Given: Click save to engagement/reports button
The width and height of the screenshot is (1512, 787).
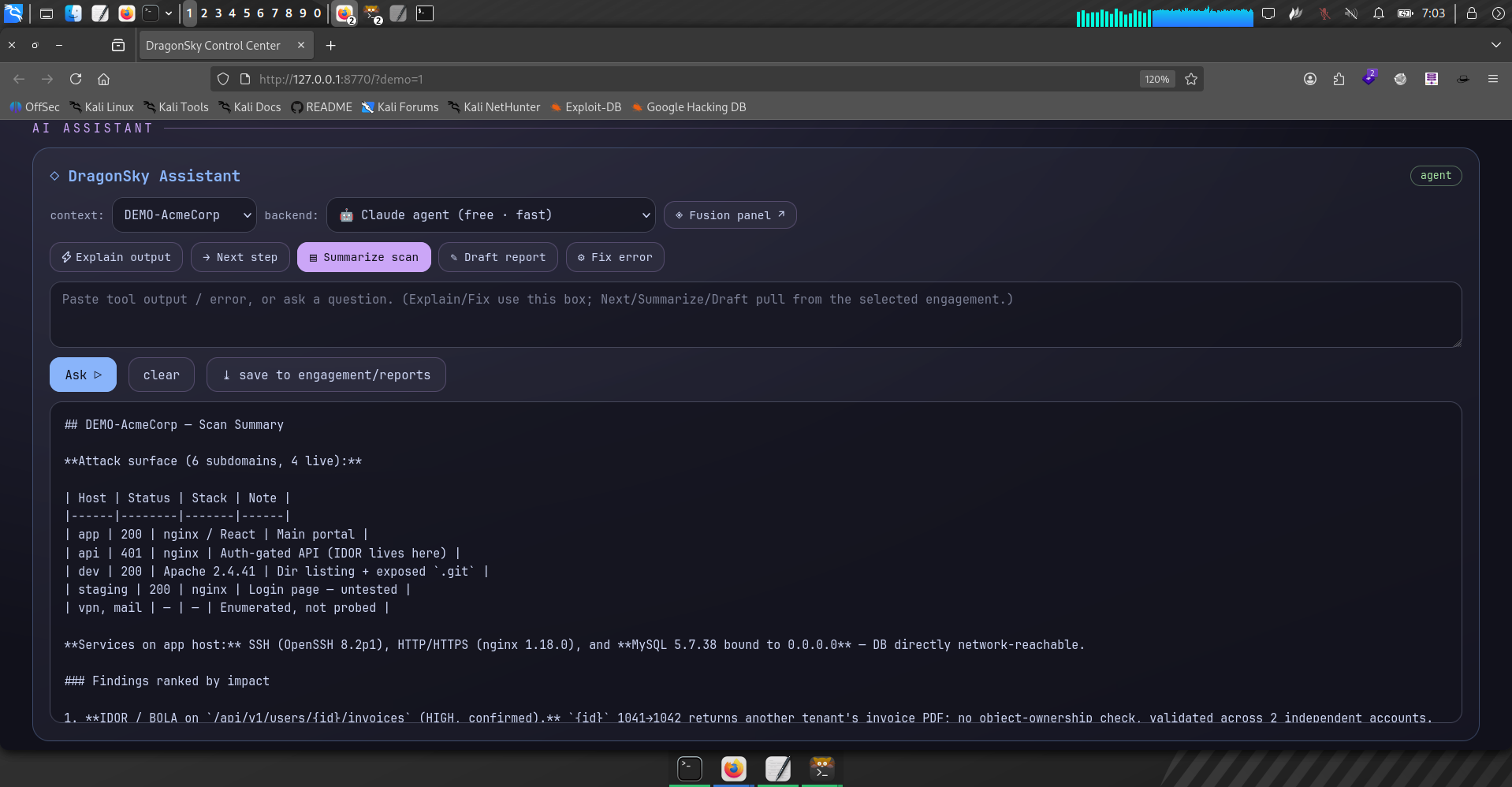Looking at the screenshot, I should coord(326,375).
